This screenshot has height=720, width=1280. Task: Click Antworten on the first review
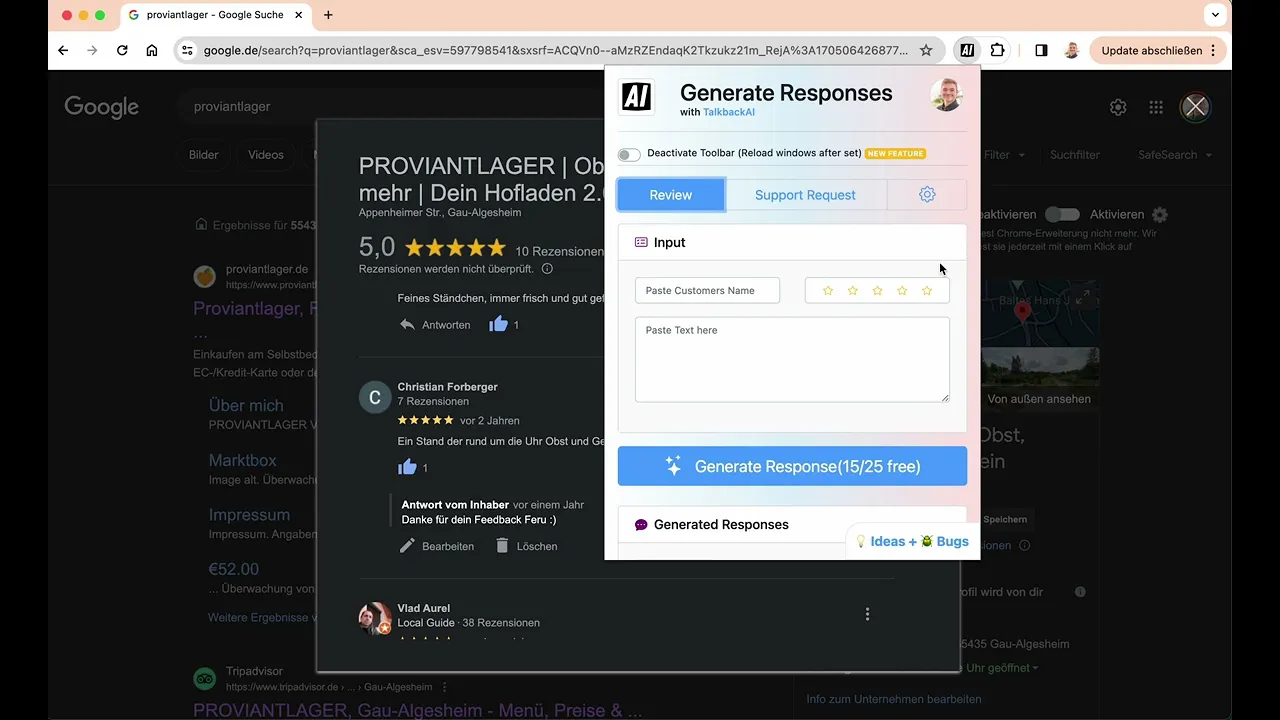pos(435,325)
